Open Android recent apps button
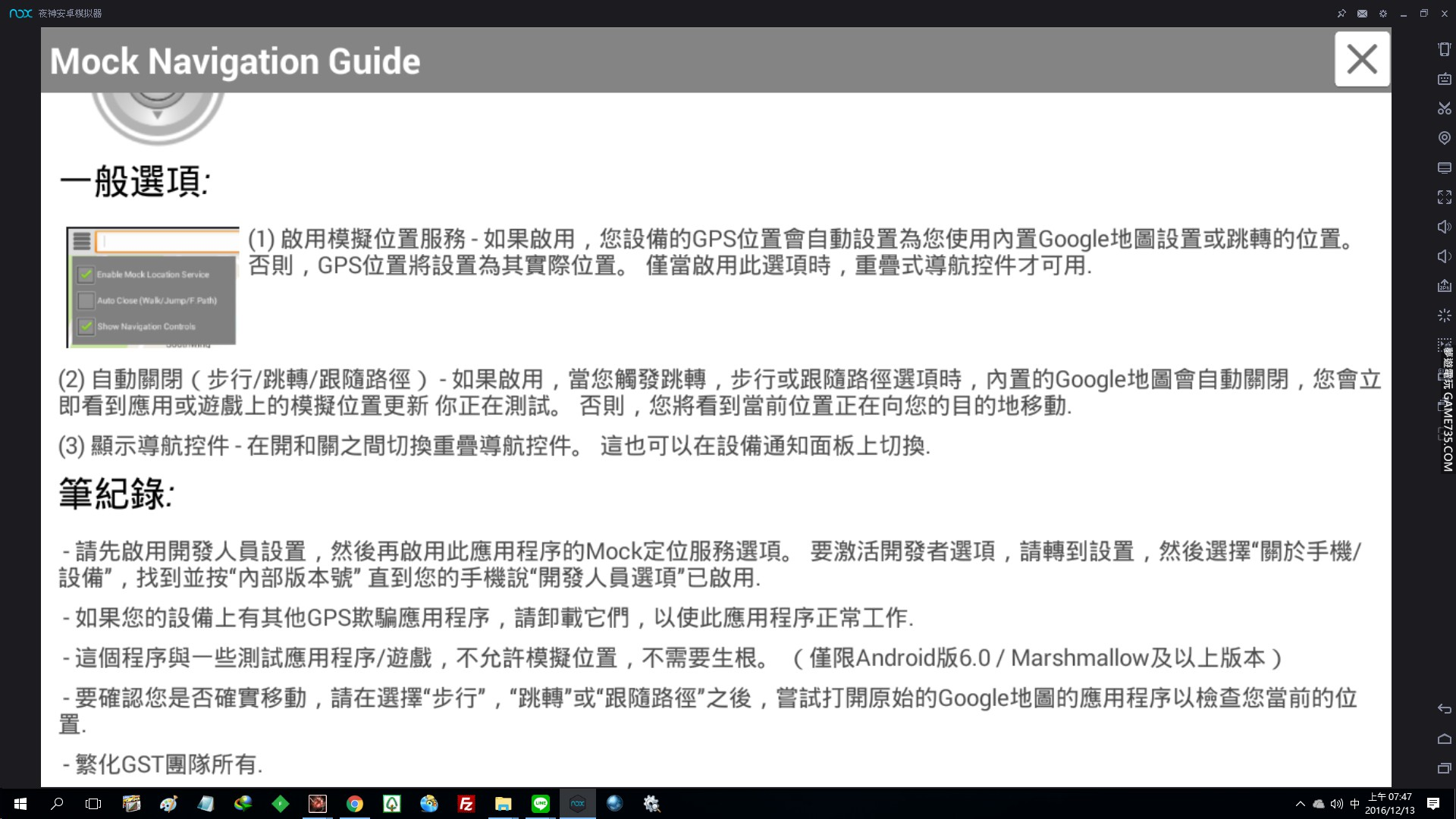 pos(1444,768)
